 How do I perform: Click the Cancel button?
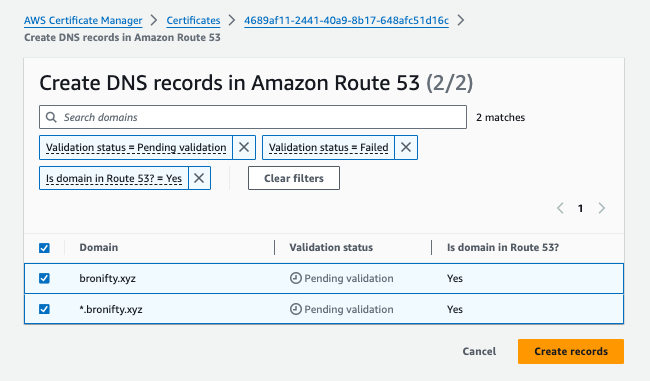click(479, 352)
